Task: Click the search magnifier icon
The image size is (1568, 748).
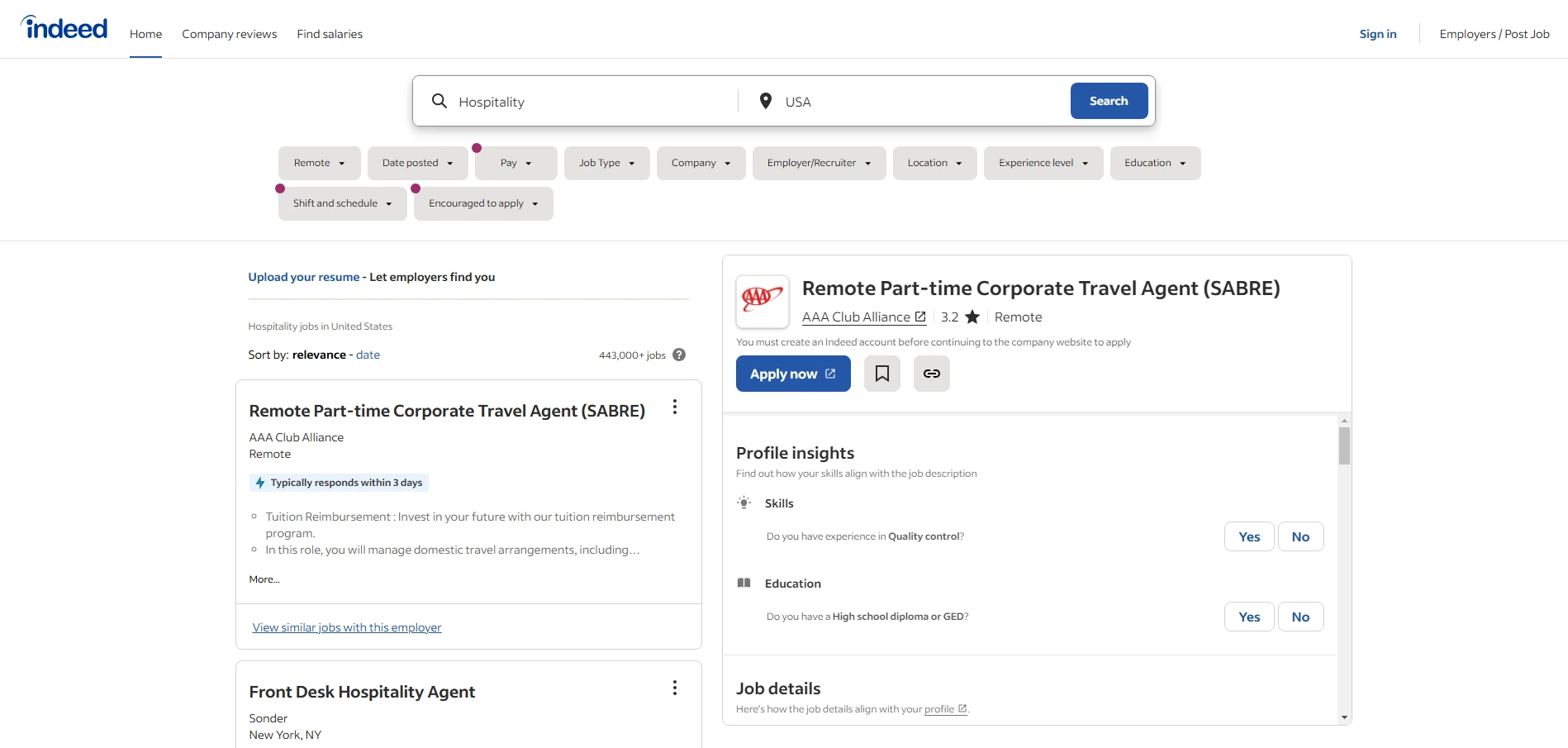Action: (440, 101)
